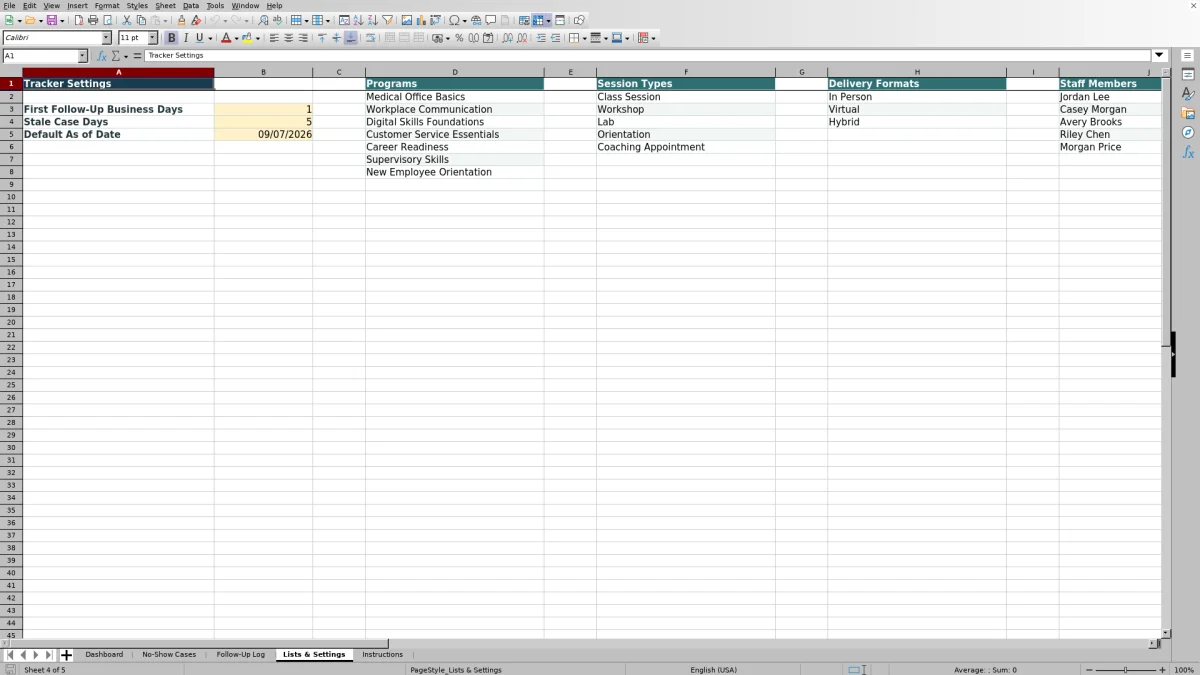This screenshot has height=675, width=1200.
Task: Open sidebar Gallery panel icon
Action: click(x=1188, y=113)
